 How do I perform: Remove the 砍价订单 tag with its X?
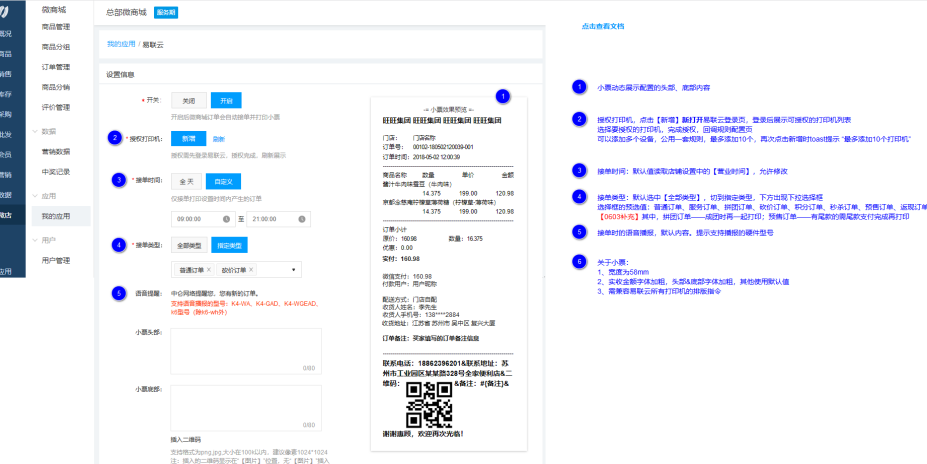[250, 270]
